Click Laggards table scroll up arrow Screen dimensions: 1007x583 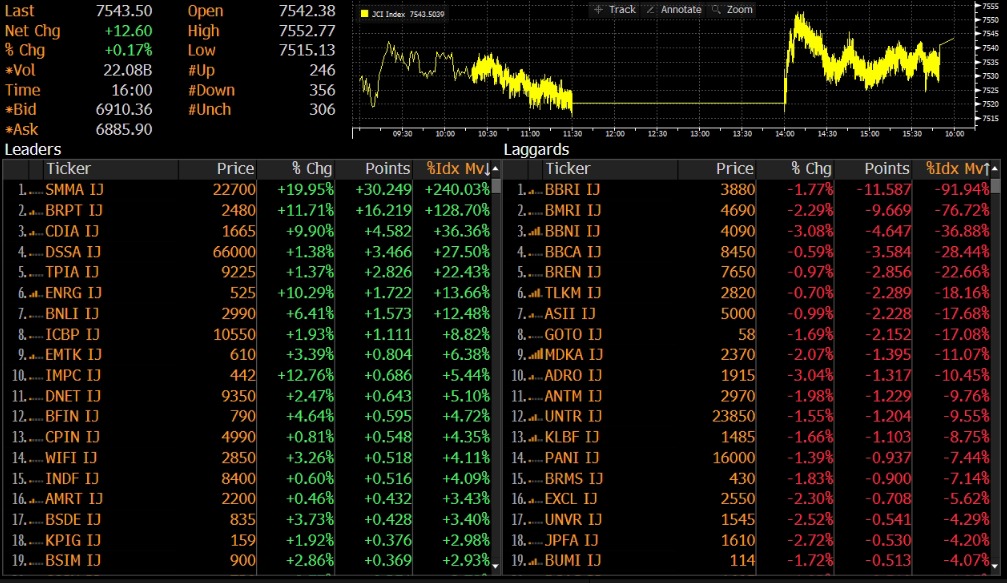(x=995, y=169)
